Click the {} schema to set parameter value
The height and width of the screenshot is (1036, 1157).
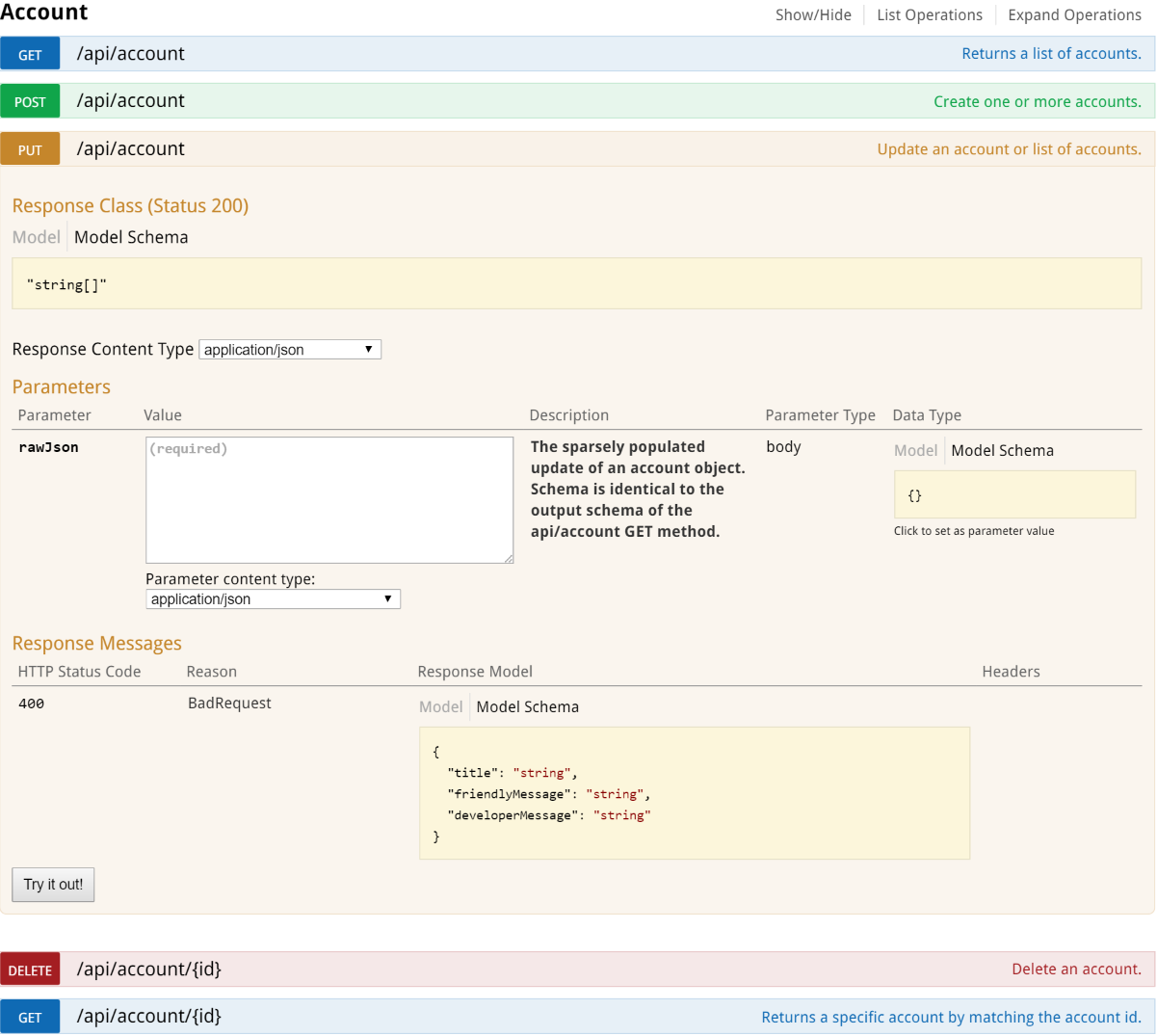(x=1013, y=494)
